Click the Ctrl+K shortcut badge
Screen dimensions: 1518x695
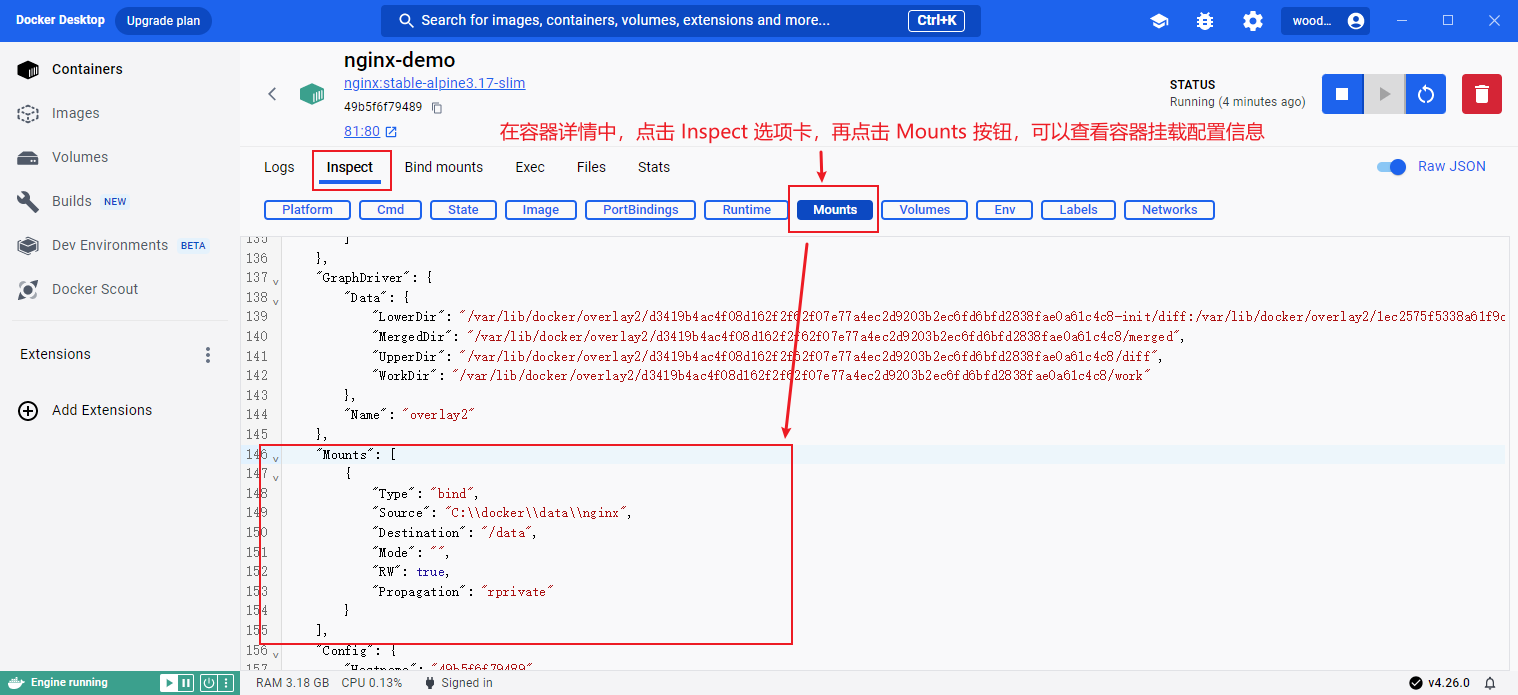[x=937, y=21]
